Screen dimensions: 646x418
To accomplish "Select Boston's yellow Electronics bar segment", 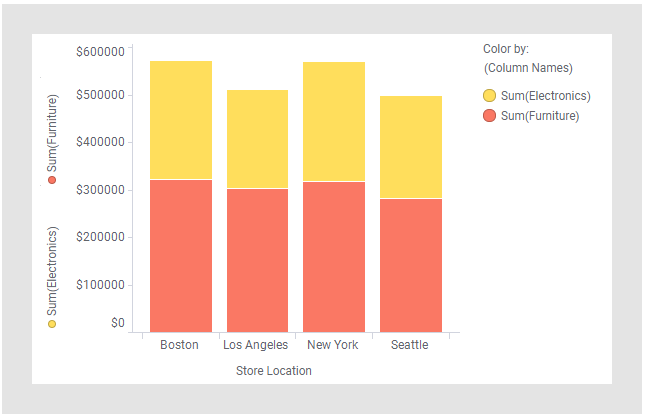I will [181, 120].
